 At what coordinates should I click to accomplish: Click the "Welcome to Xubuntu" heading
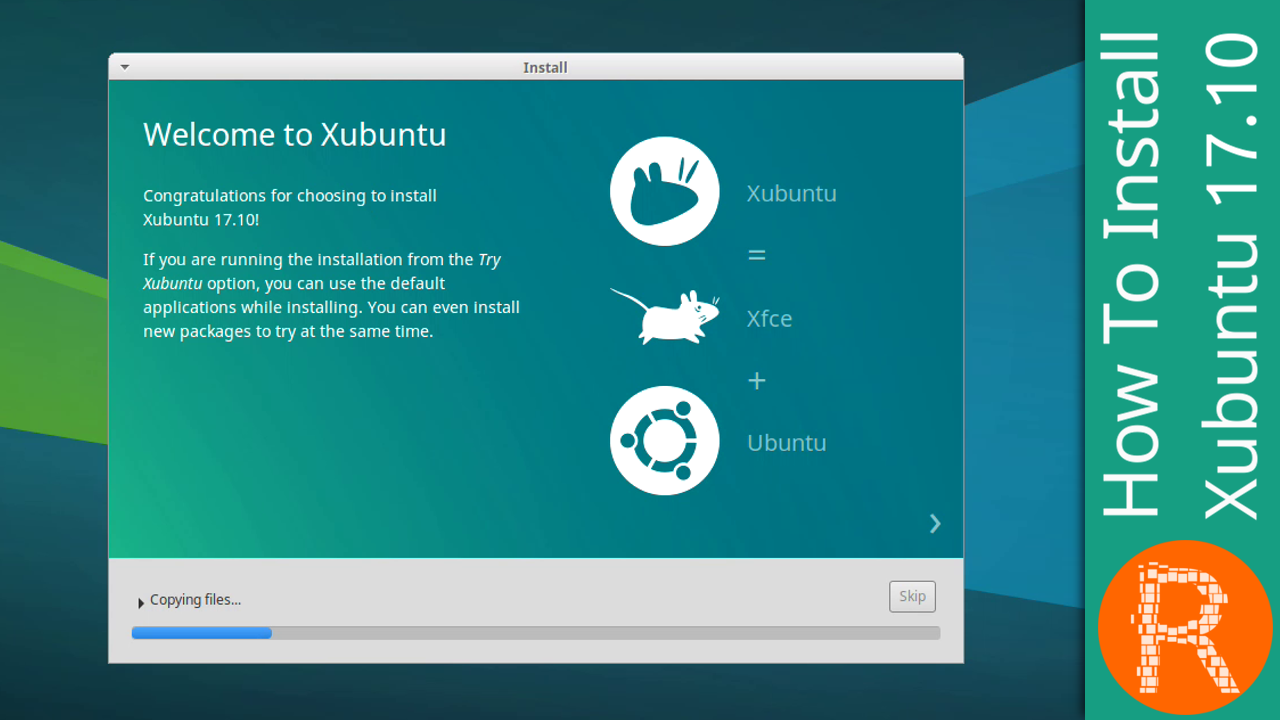pos(295,134)
